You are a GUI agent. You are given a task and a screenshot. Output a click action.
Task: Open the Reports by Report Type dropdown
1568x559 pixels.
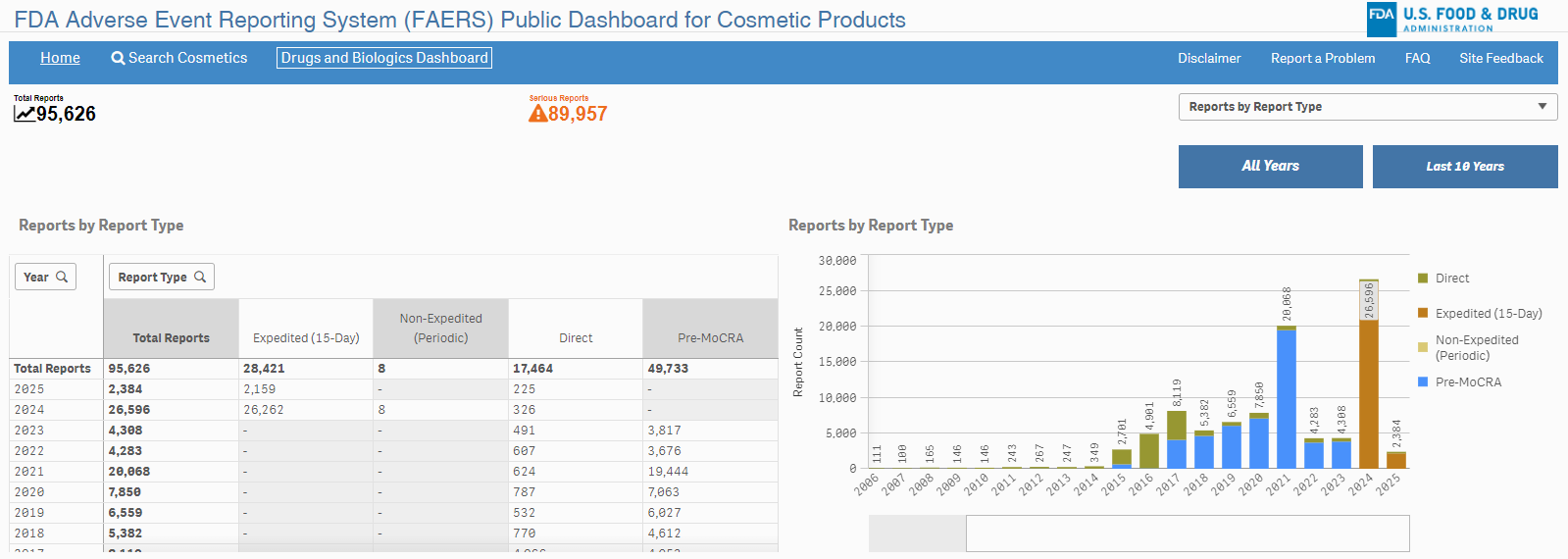[1367, 107]
